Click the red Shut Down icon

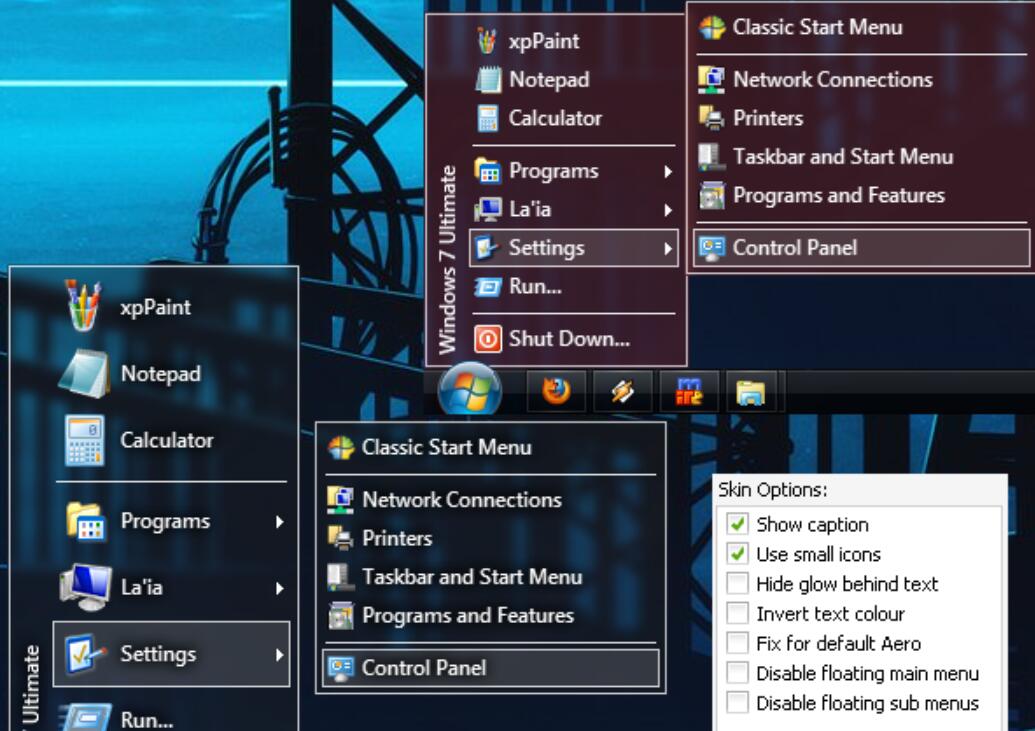pos(488,339)
